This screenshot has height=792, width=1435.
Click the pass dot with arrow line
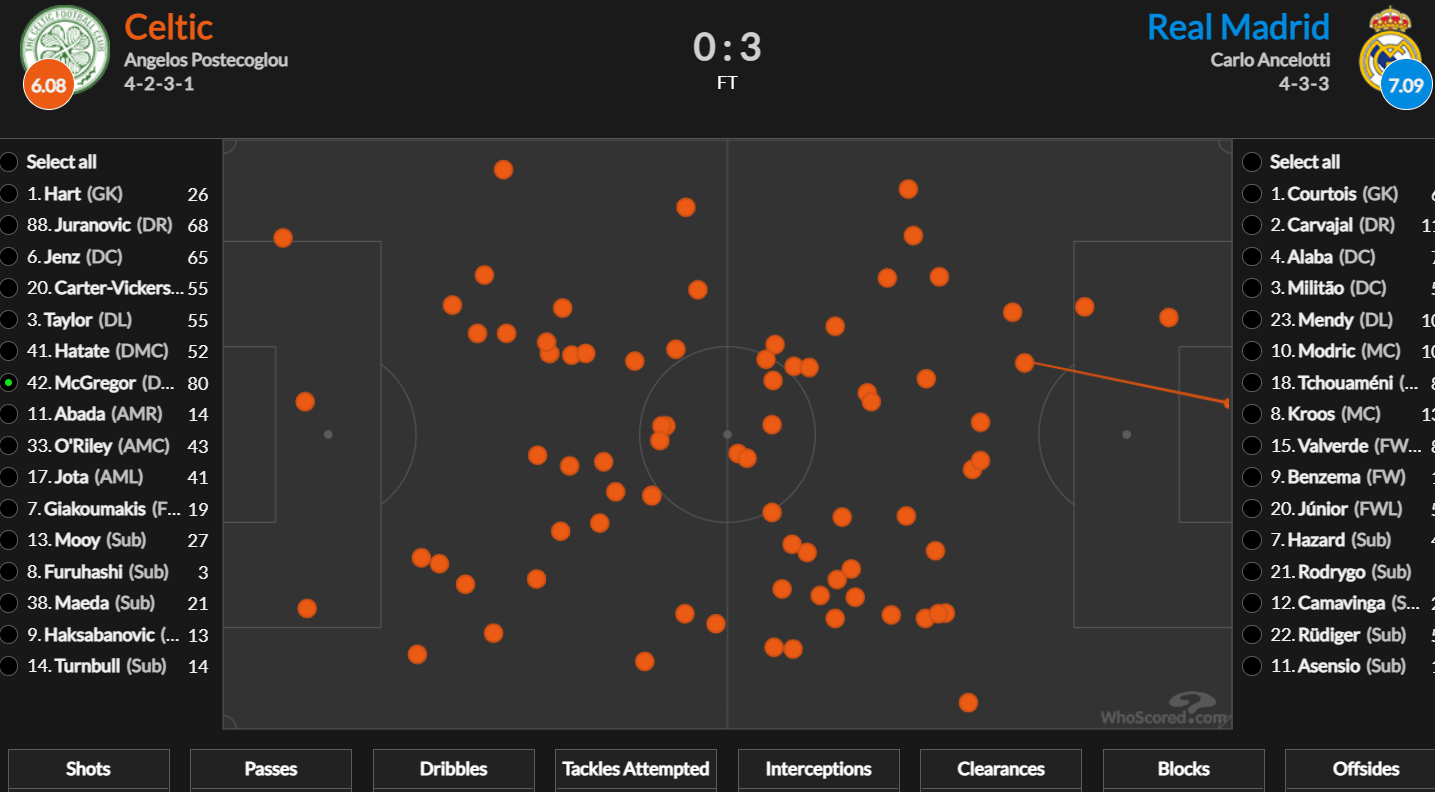coord(1024,362)
